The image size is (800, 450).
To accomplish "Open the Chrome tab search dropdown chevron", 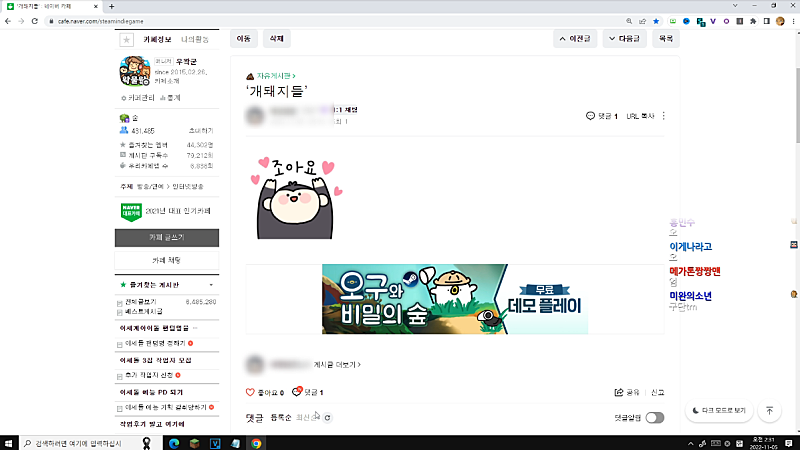I will [x=735, y=6].
